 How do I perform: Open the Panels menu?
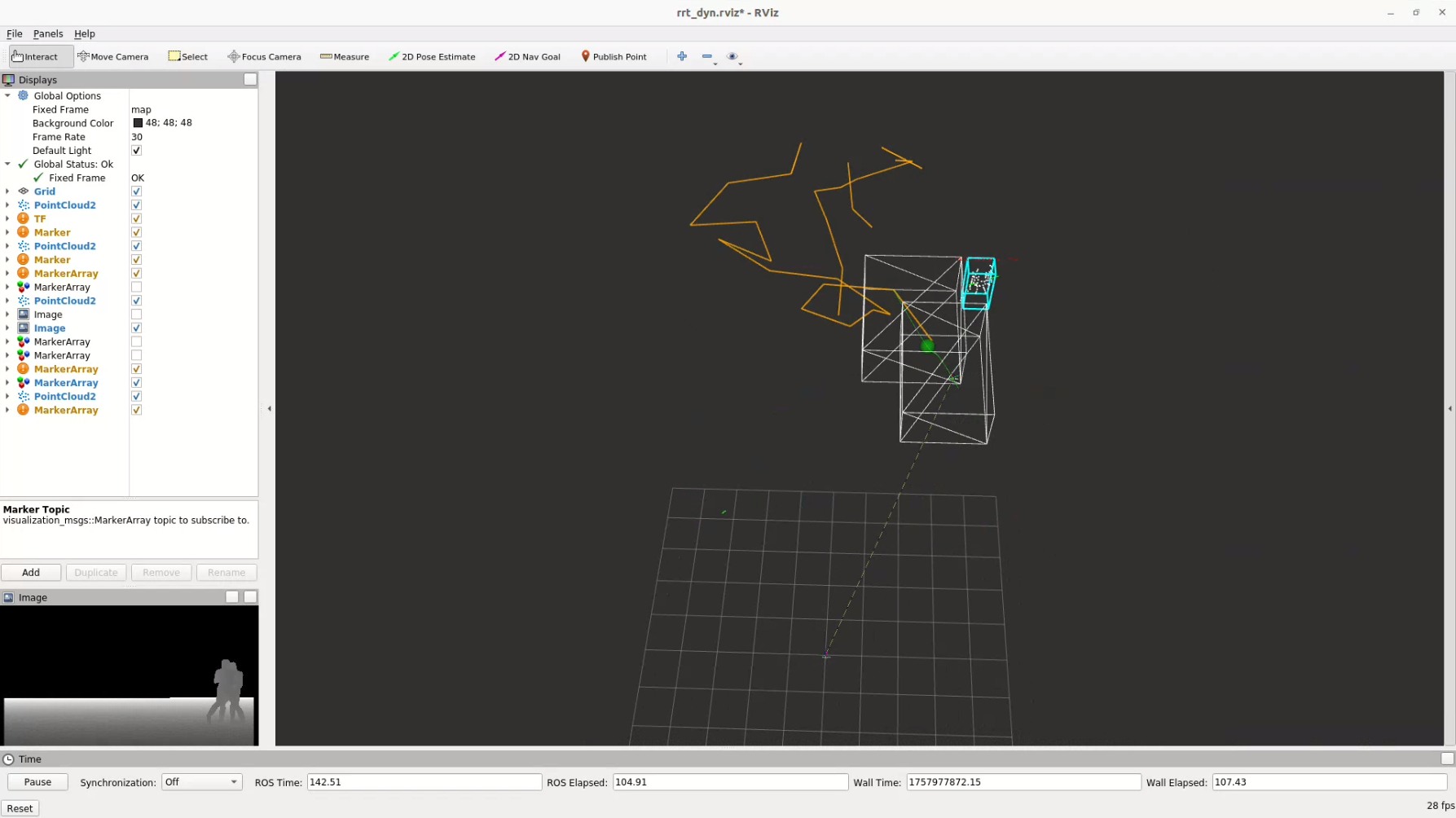[48, 34]
